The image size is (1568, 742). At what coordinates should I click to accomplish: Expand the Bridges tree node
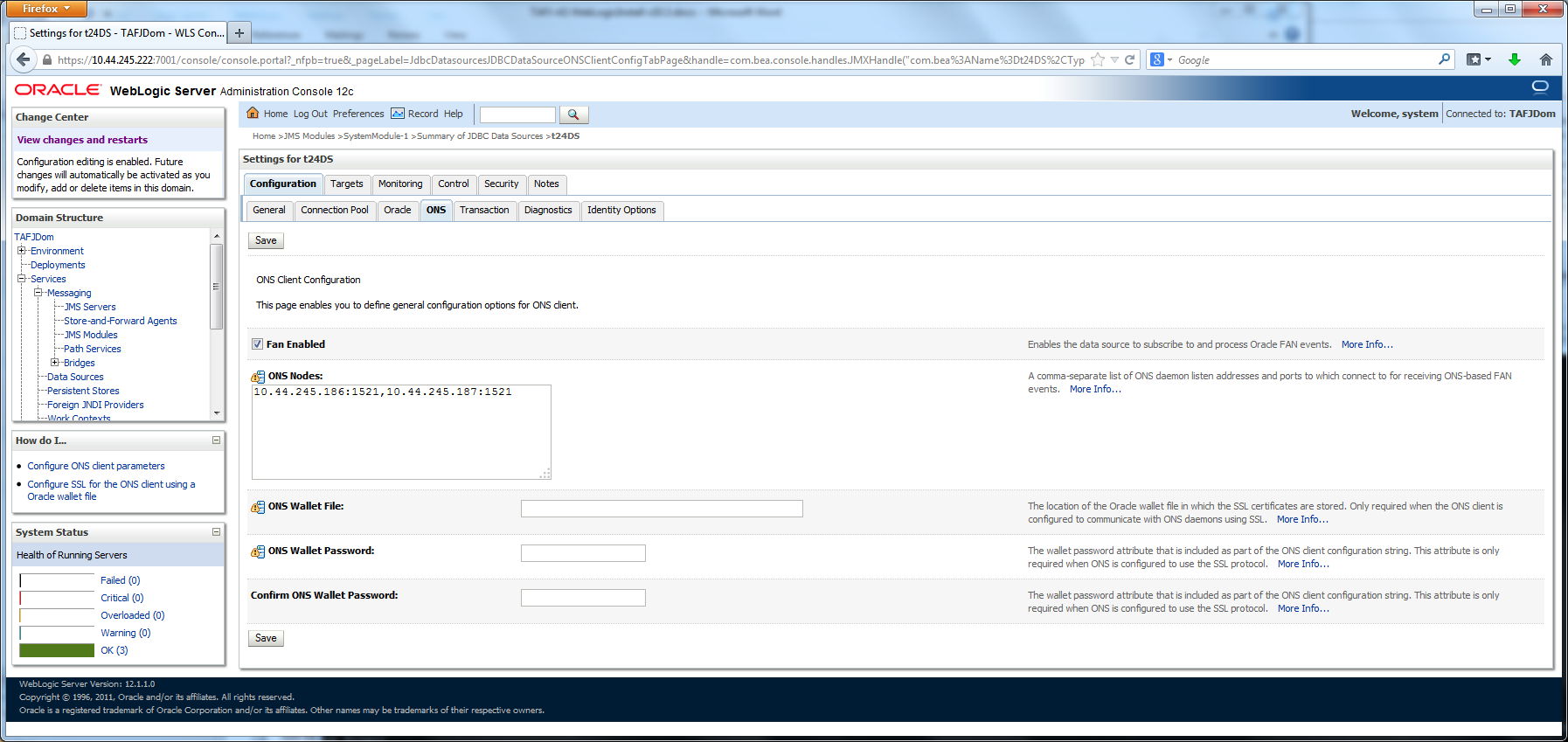[x=55, y=363]
